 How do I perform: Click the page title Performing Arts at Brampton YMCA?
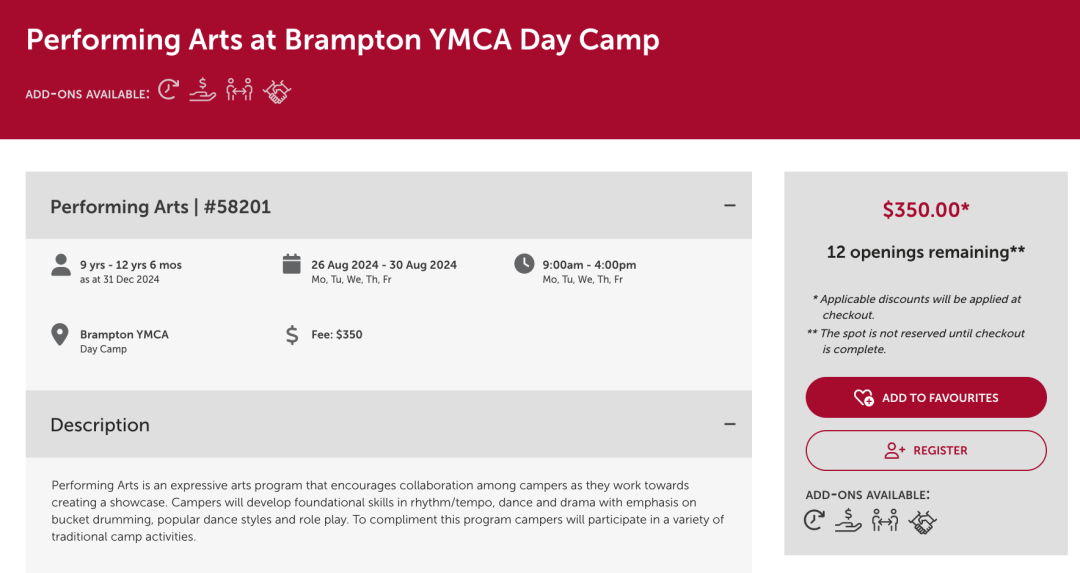click(343, 40)
